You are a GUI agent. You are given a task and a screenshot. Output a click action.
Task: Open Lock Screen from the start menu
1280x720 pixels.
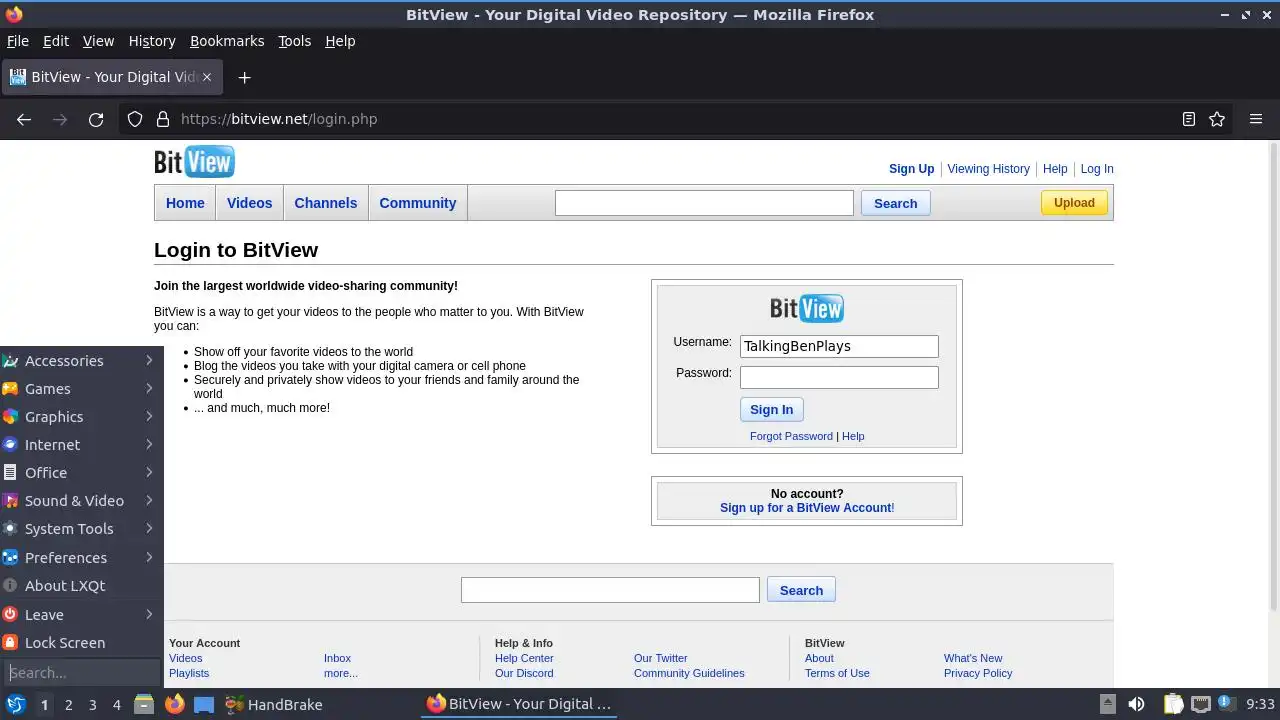(81, 643)
